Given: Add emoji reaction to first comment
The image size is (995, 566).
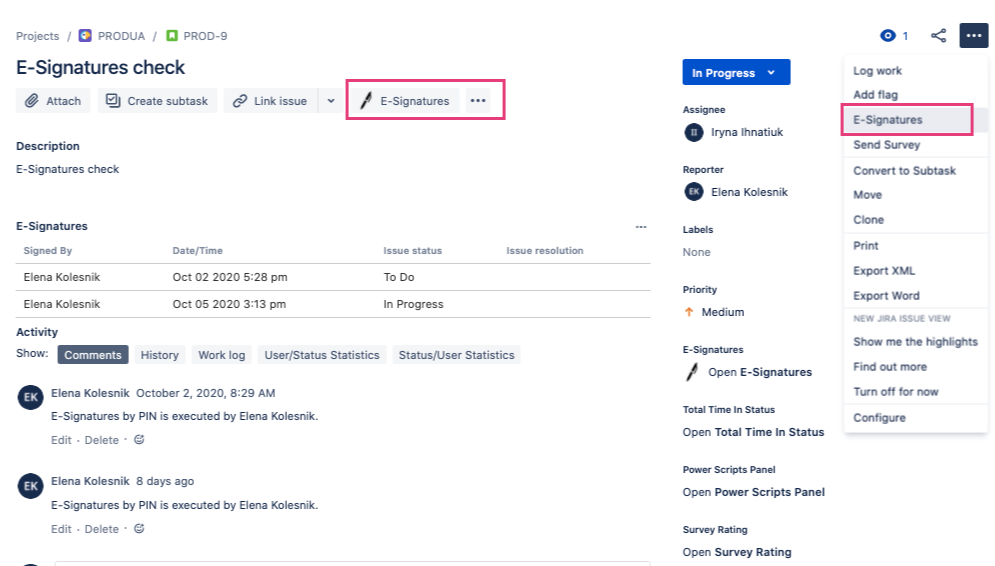Looking at the screenshot, I should point(139,439).
